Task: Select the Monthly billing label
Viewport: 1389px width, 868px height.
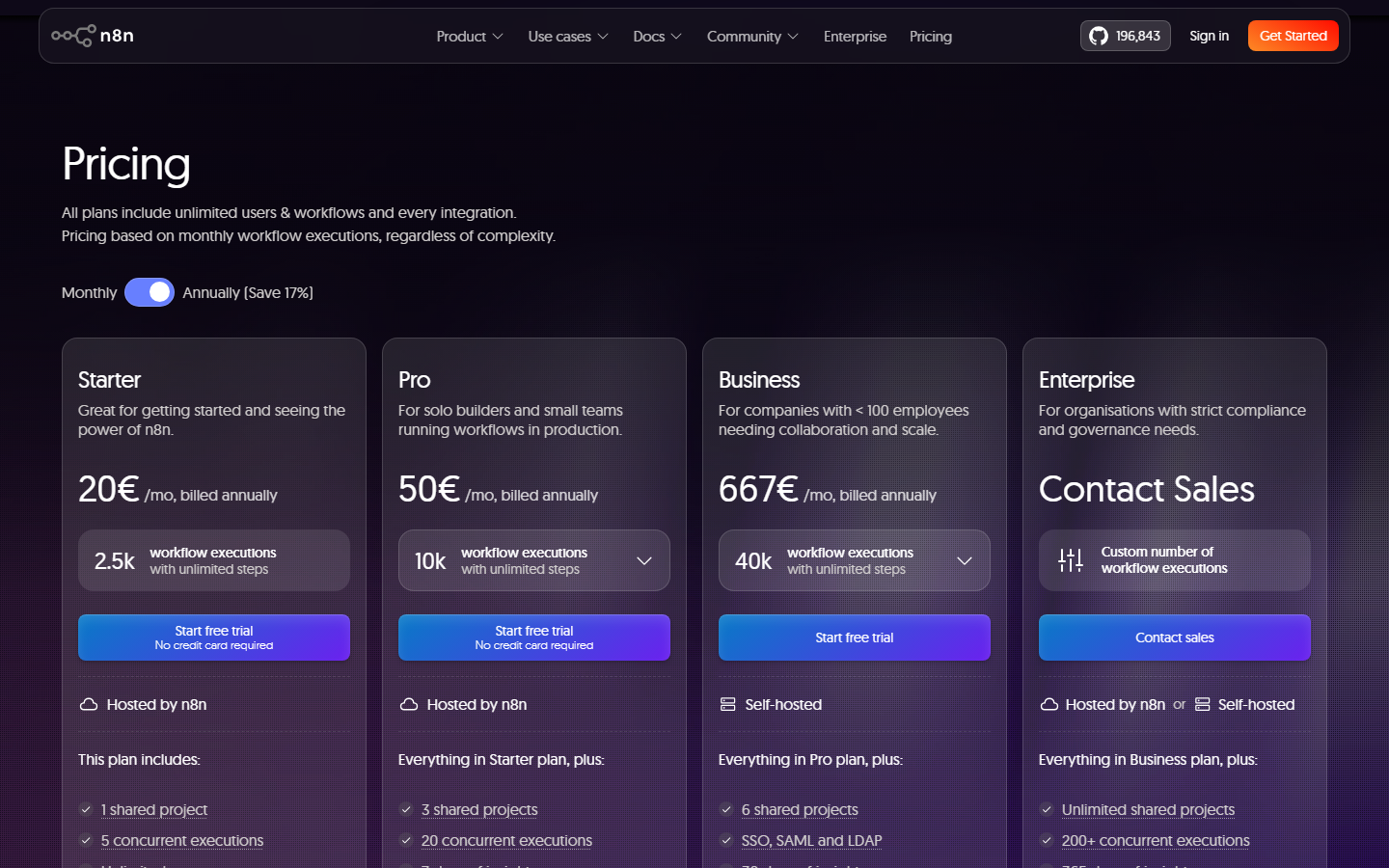Action: coord(89,292)
